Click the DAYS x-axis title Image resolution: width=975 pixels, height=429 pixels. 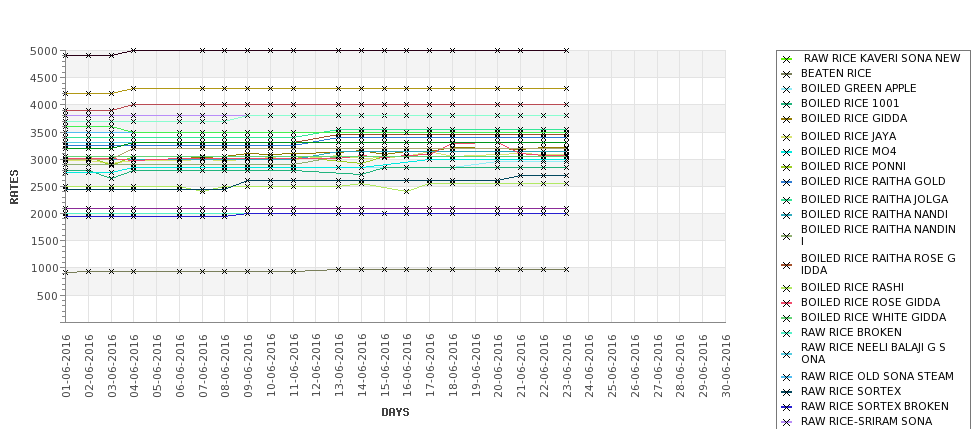pos(395,412)
